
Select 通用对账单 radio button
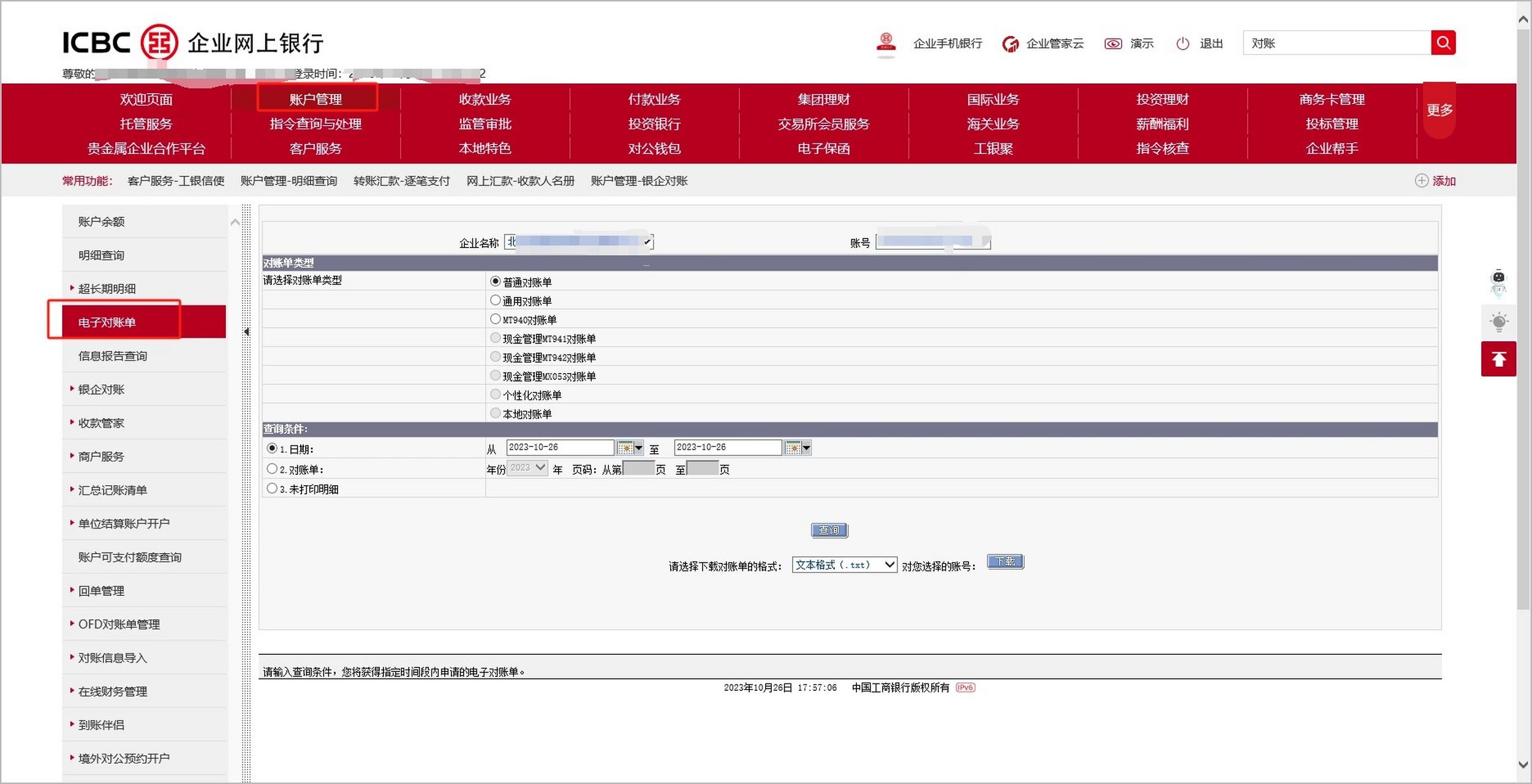point(495,300)
